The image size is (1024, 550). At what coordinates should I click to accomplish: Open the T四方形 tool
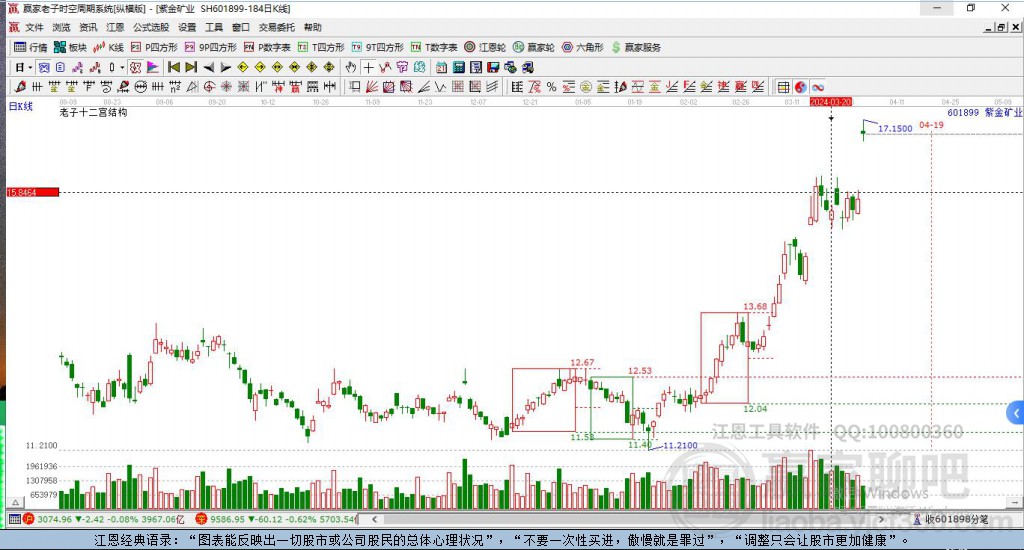pyautogui.click(x=321, y=47)
